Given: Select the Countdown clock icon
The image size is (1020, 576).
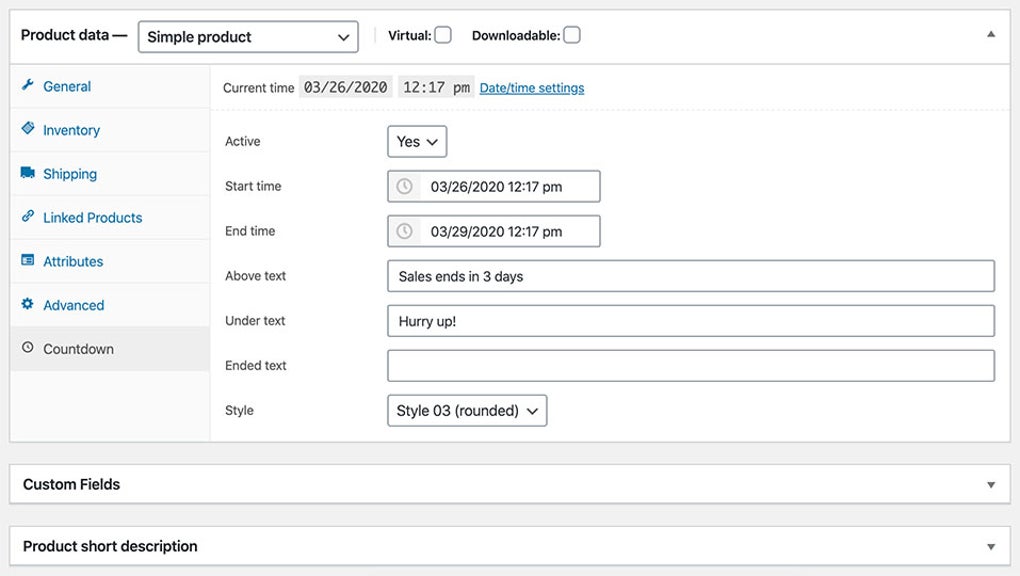Looking at the screenshot, I should coord(28,348).
